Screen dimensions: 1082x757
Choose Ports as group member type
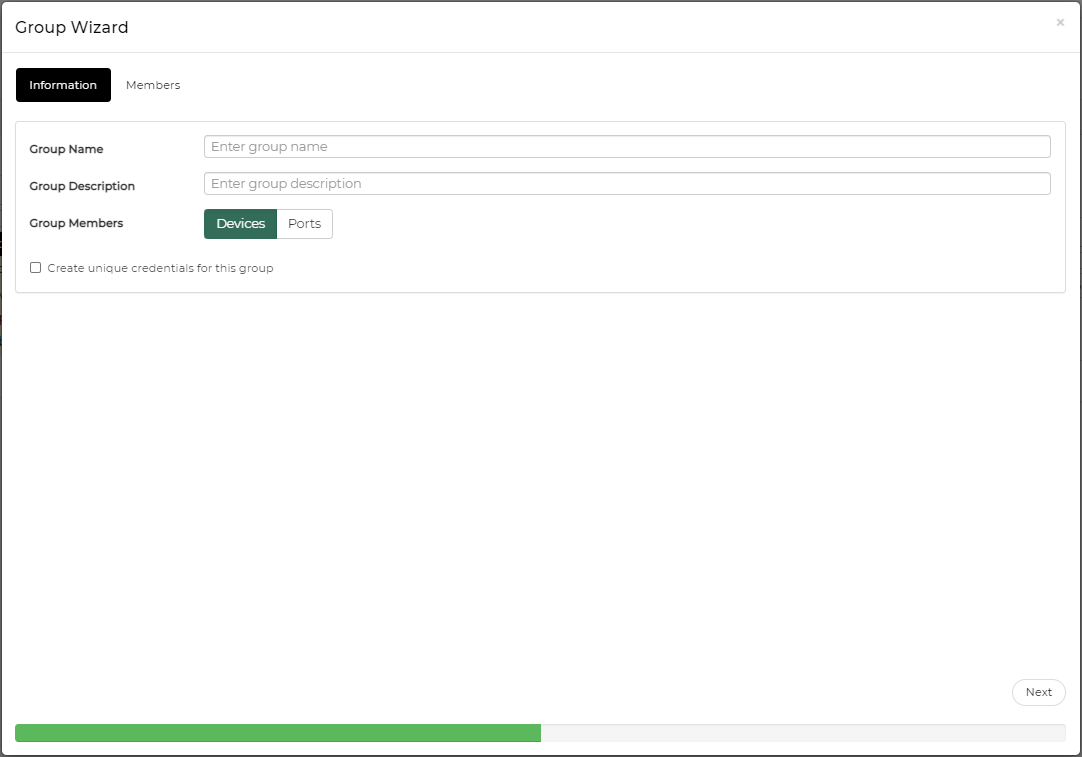point(304,224)
